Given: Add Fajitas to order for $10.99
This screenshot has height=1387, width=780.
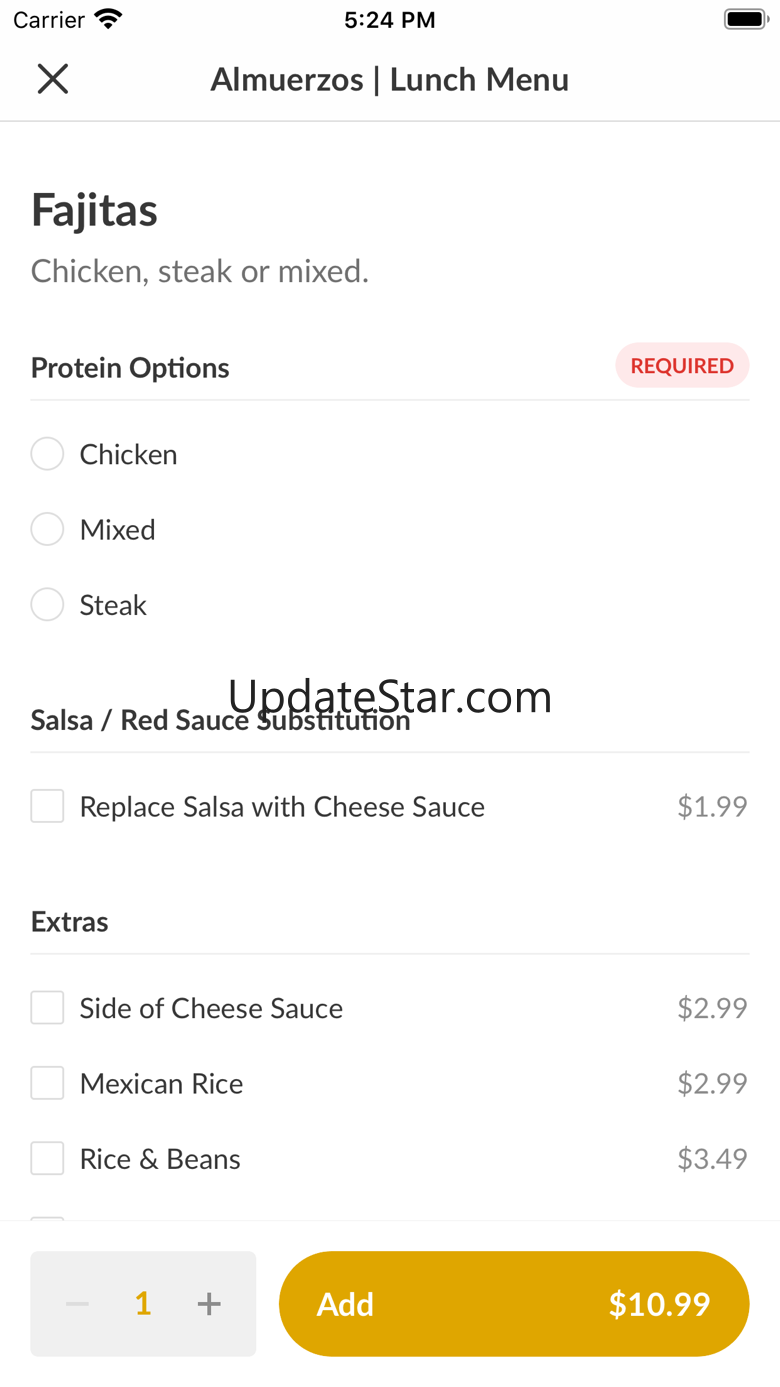Looking at the screenshot, I should (514, 1304).
